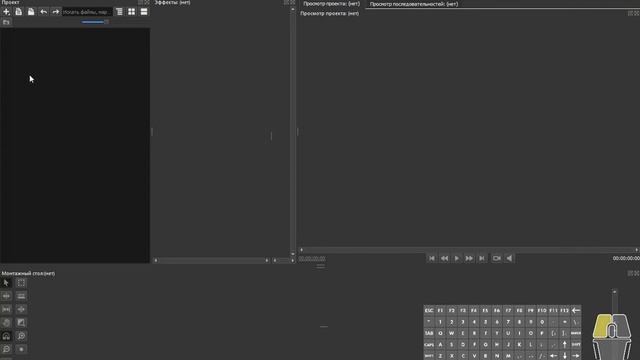Viewport: 640px width, 360px height.
Task: Play the project preview
Action: (x=457, y=258)
